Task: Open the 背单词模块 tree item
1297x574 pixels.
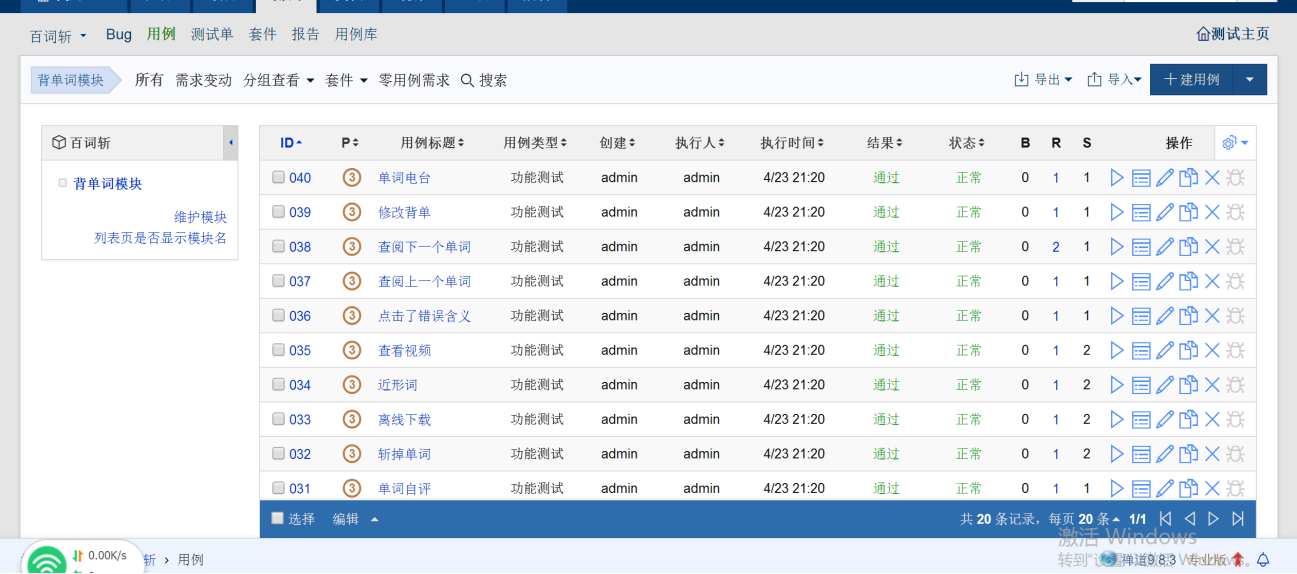Action: pyautogui.click(x=108, y=184)
